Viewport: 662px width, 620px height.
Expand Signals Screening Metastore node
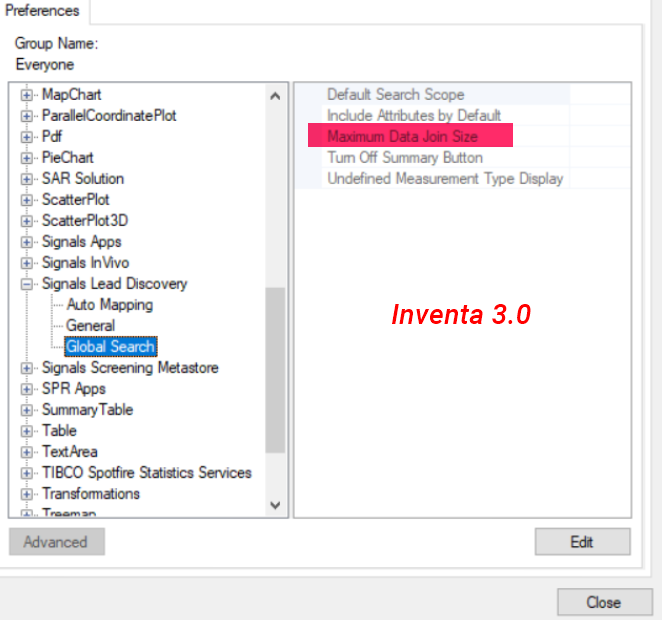[26, 368]
